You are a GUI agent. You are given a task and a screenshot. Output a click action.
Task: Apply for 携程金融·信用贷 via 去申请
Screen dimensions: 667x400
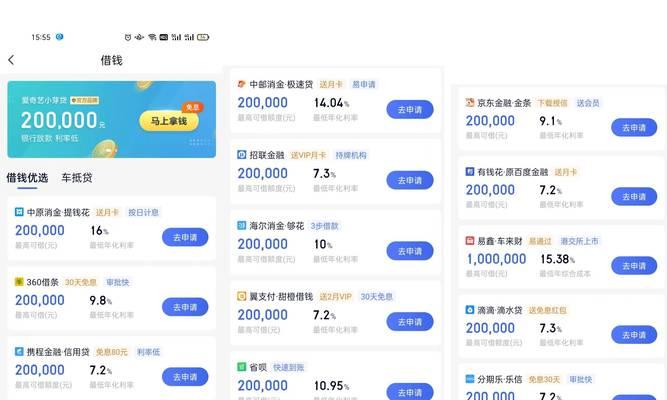pyautogui.click(x=185, y=377)
